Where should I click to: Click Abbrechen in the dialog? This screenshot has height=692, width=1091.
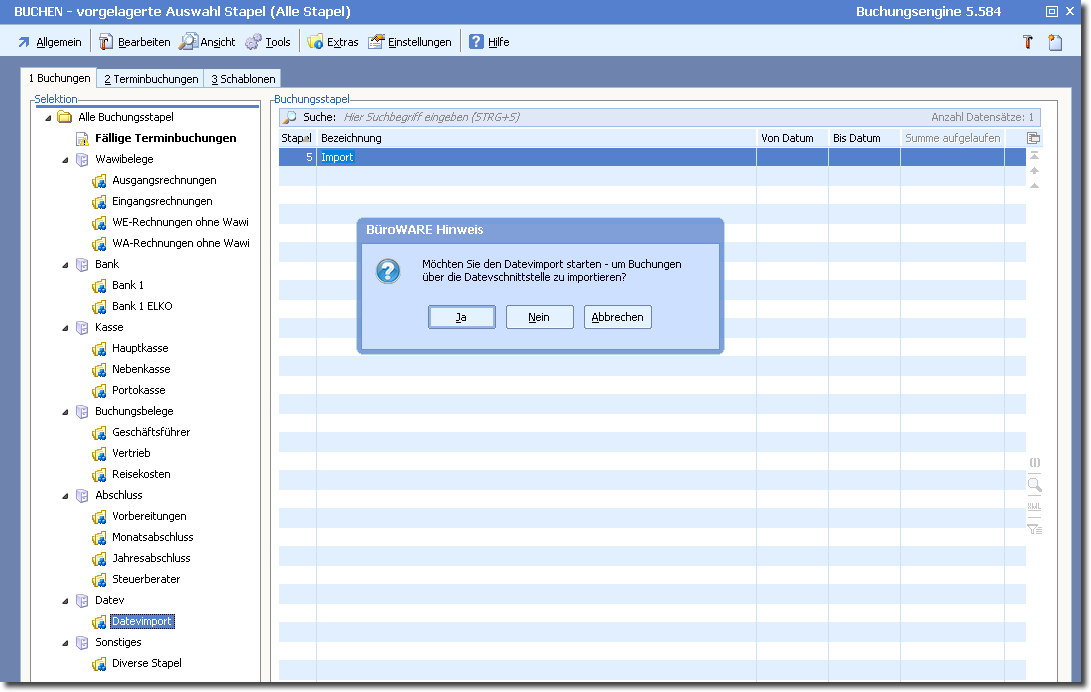click(x=619, y=317)
